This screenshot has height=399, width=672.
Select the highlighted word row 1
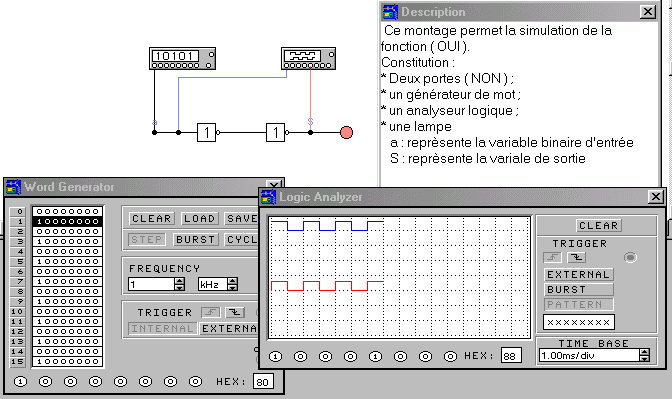(x=68, y=222)
